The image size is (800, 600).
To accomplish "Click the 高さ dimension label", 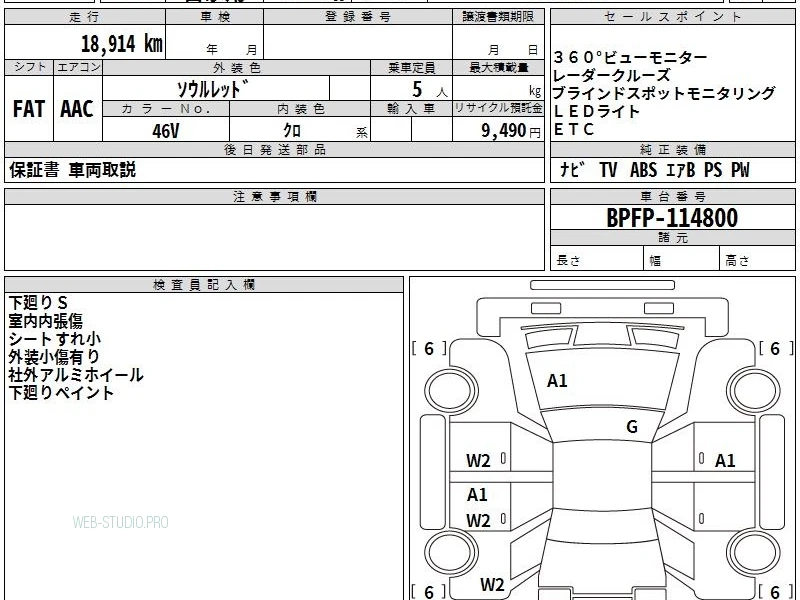I will coord(737,260).
